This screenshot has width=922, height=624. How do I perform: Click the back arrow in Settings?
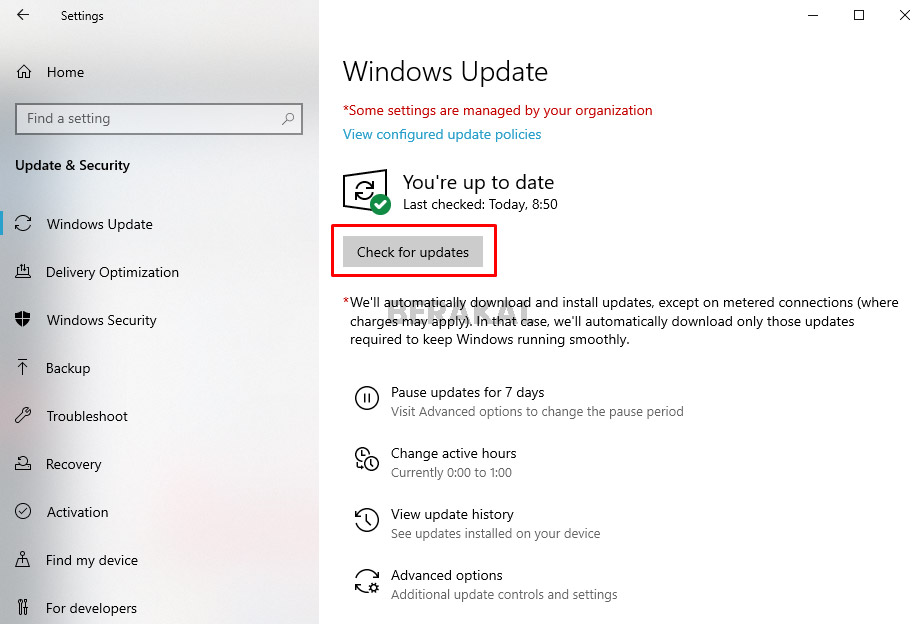coord(23,15)
